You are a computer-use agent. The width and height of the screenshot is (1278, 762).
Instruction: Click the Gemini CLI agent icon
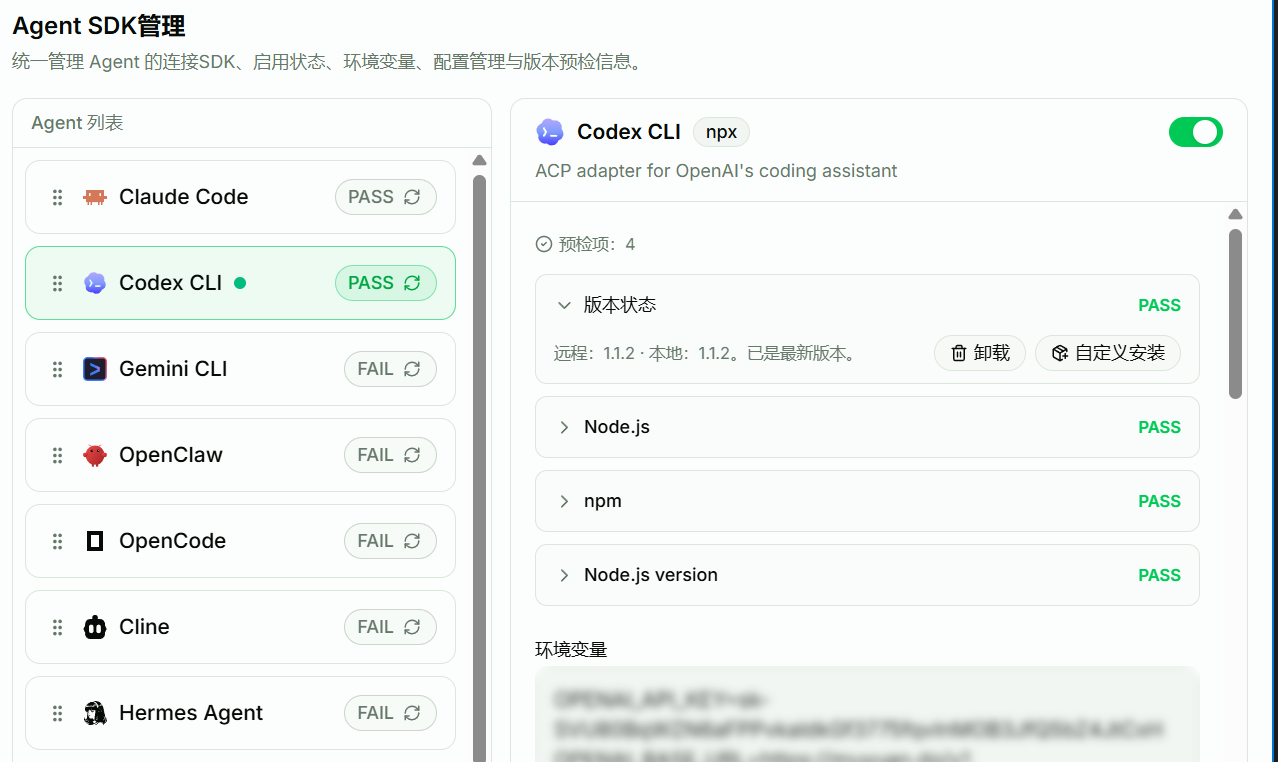point(95,369)
